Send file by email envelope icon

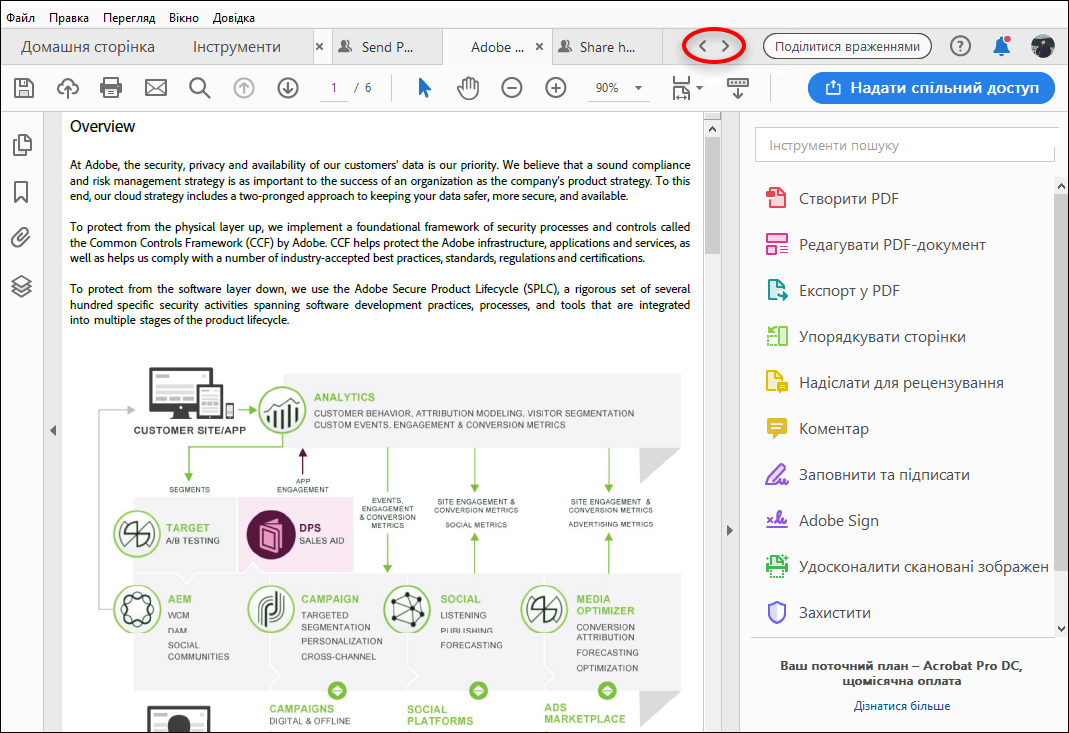(x=155, y=88)
